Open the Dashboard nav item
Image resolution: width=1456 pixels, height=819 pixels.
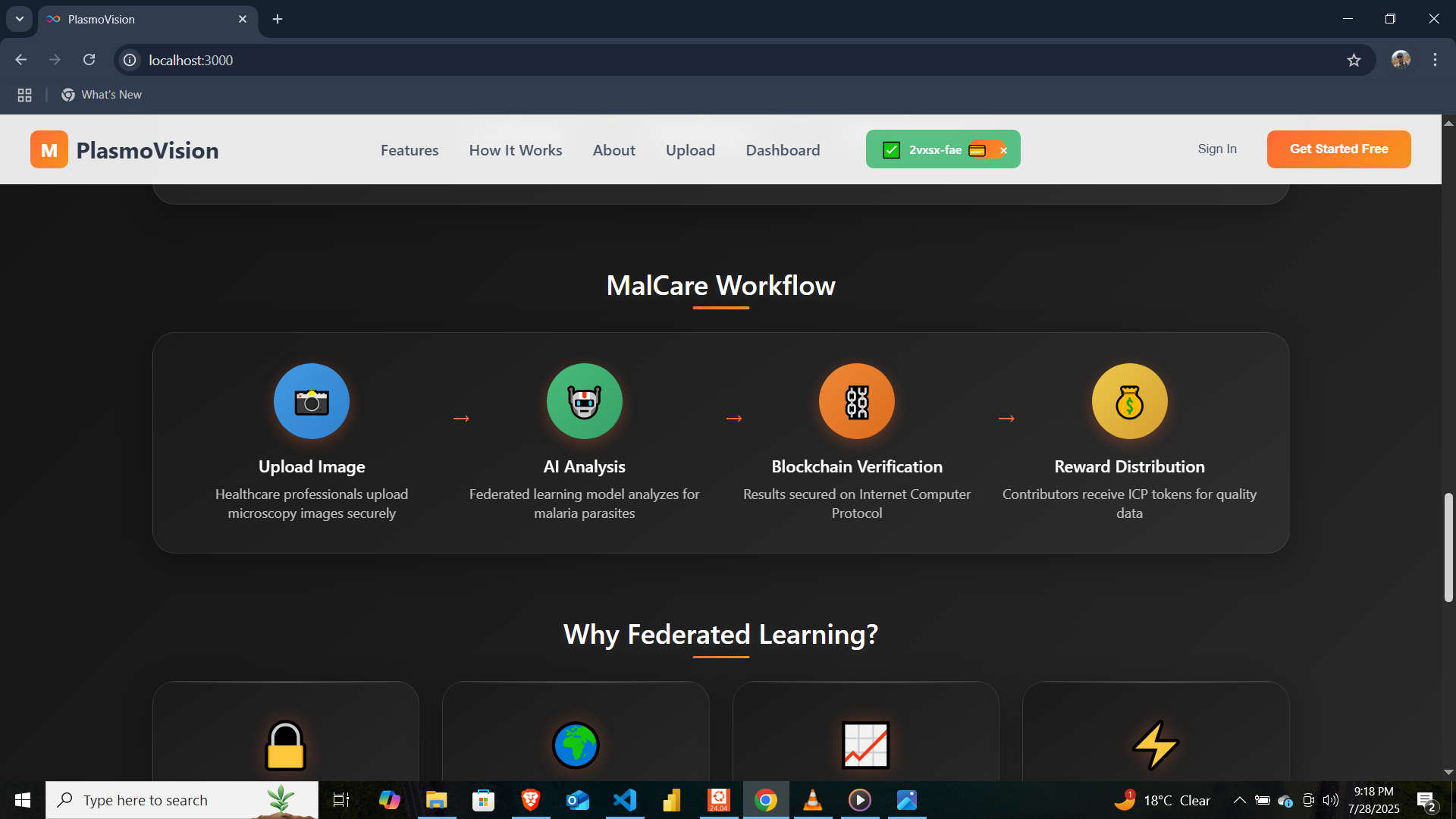pos(783,150)
